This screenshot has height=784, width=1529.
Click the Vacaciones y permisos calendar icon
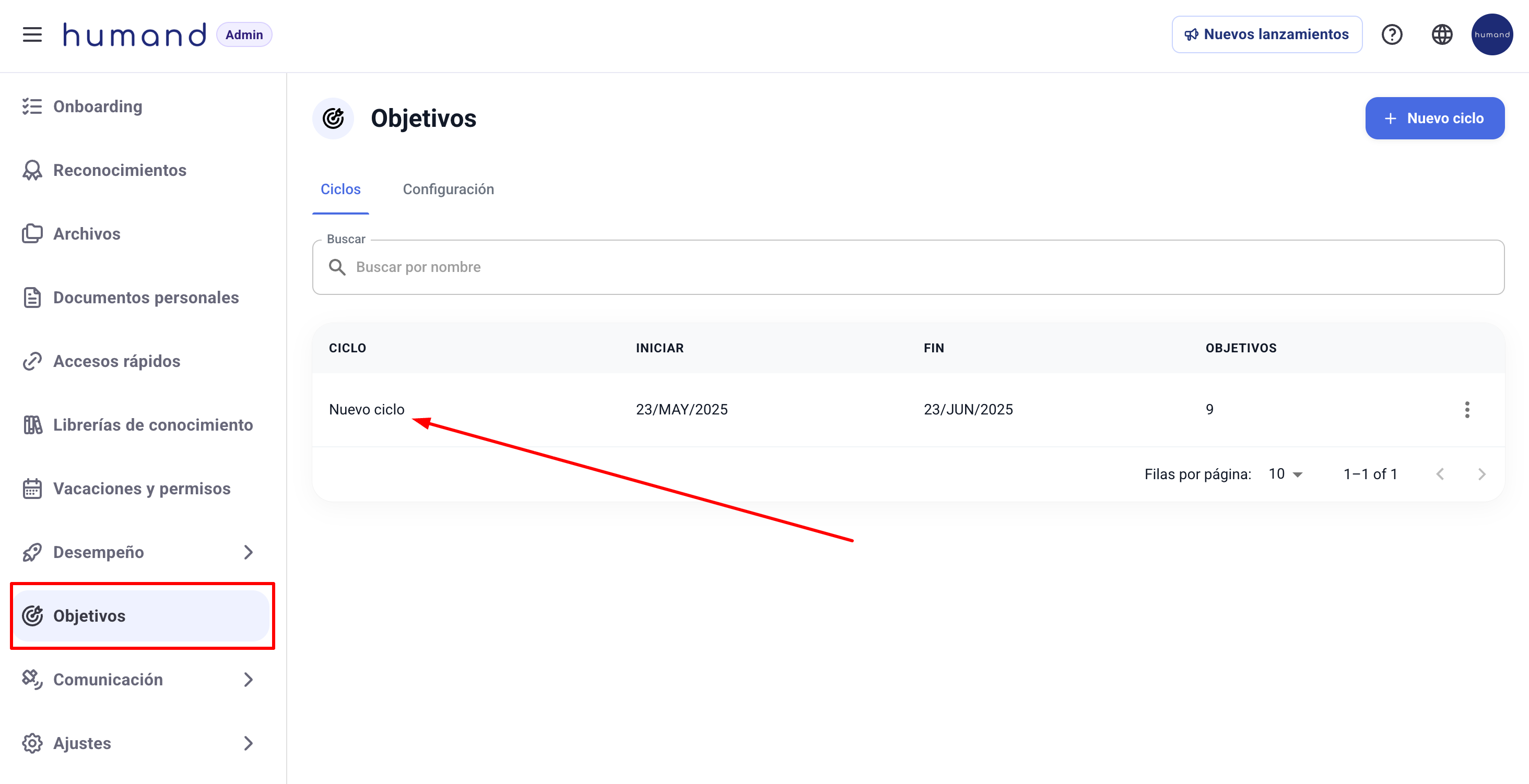click(x=32, y=489)
